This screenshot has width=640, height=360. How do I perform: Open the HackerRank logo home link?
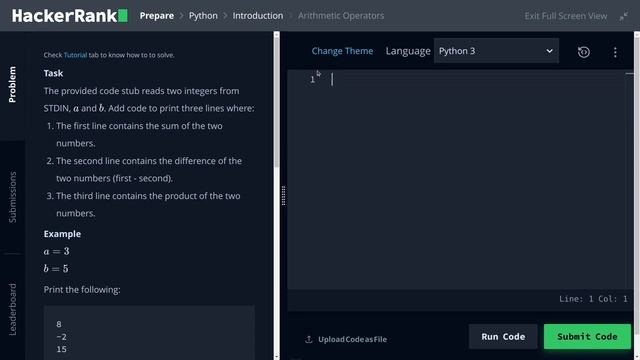69,16
